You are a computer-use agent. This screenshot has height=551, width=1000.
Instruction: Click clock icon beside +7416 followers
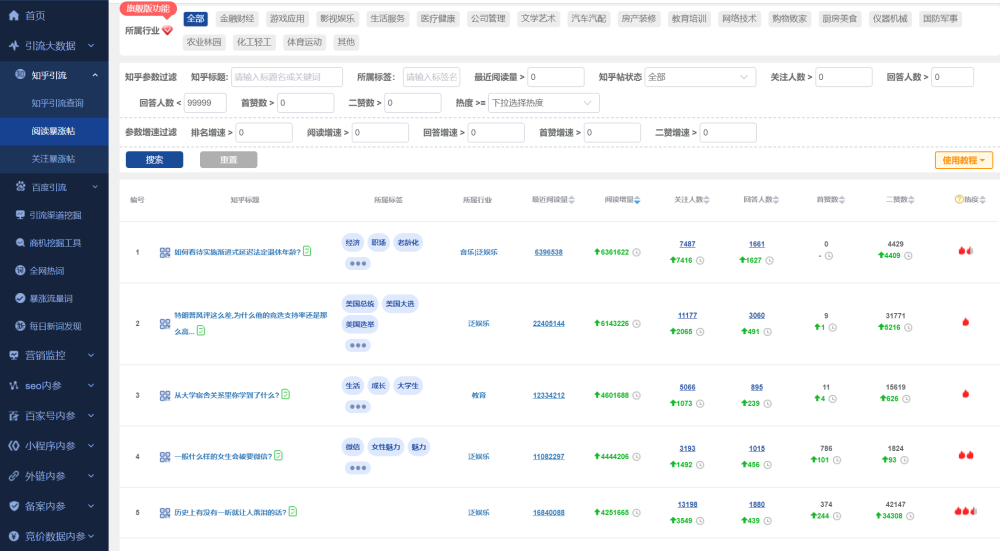[x=700, y=260]
